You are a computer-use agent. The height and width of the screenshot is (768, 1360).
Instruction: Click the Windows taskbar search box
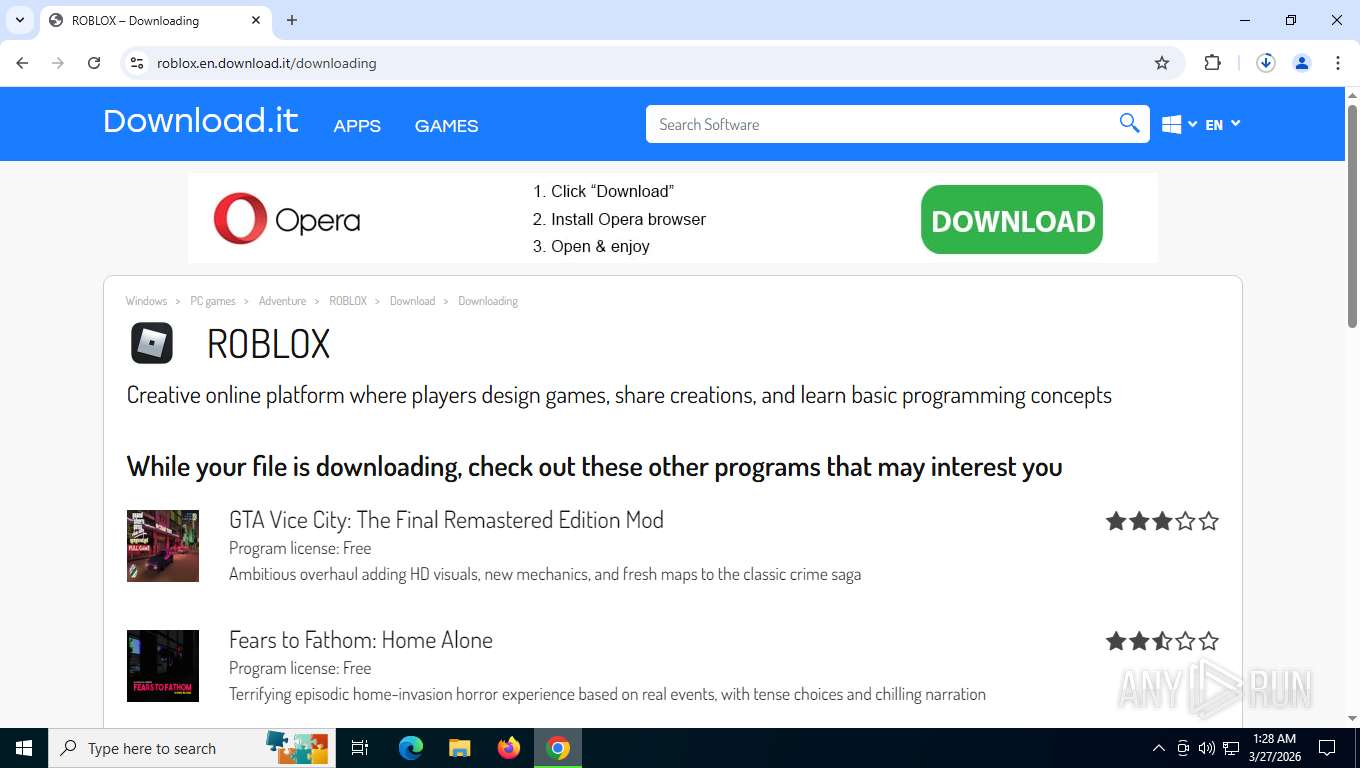192,748
